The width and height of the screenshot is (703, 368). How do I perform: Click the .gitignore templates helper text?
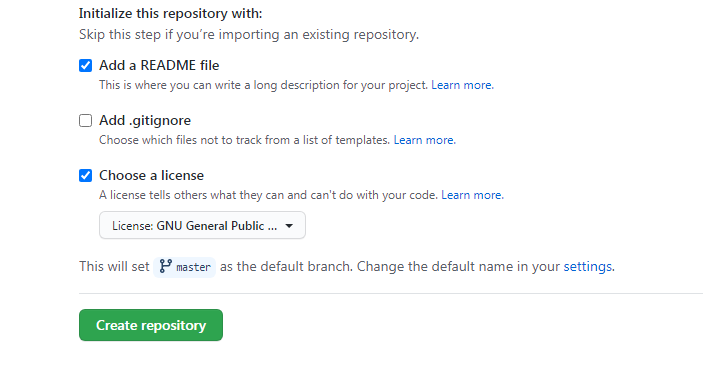click(244, 140)
